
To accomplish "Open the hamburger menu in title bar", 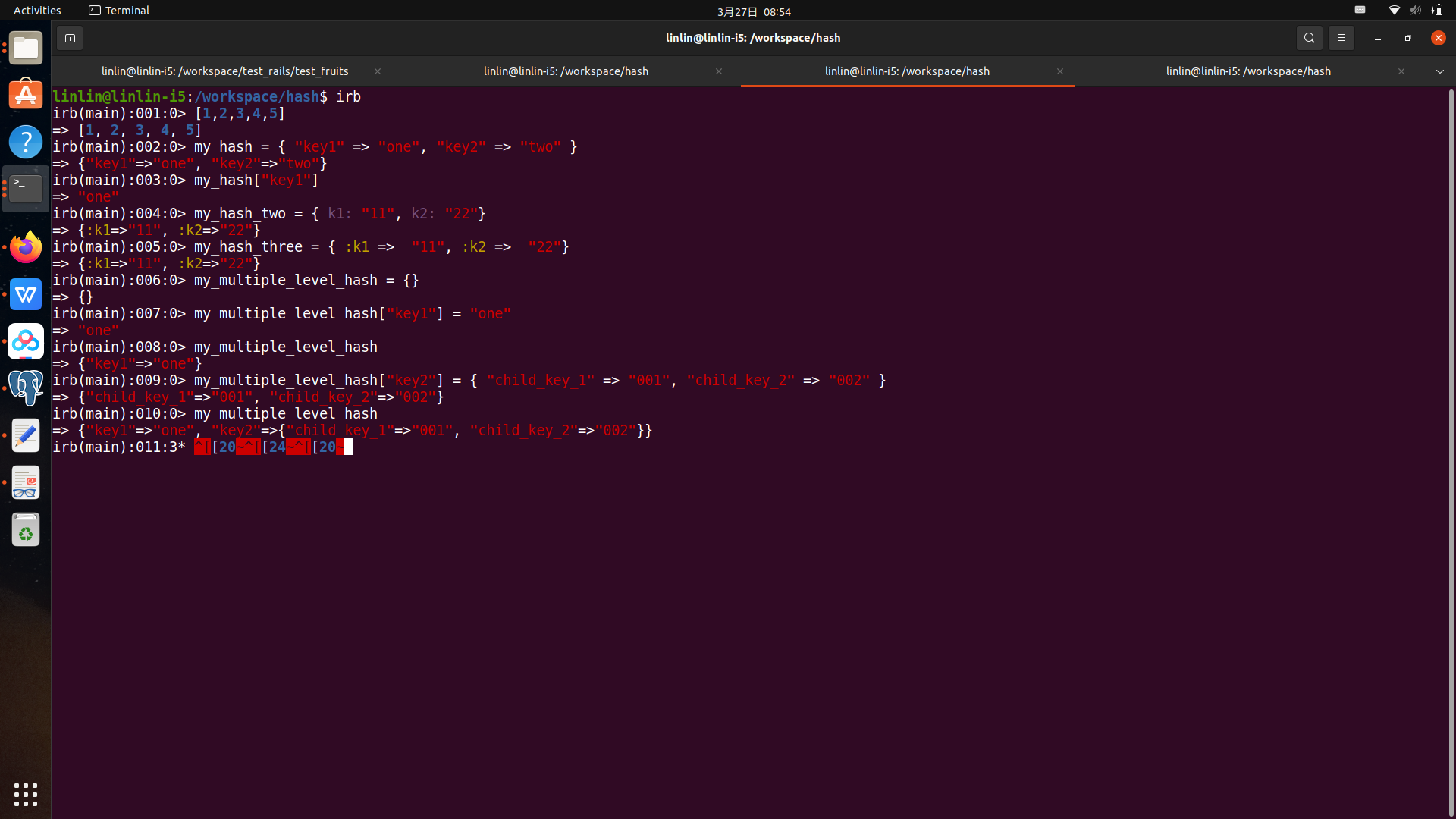I will coord(1341,38).
